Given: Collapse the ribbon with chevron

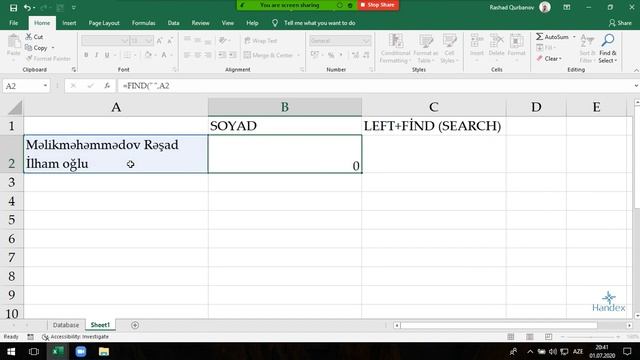Looking at the screenshot, I should tap(636, 70).
